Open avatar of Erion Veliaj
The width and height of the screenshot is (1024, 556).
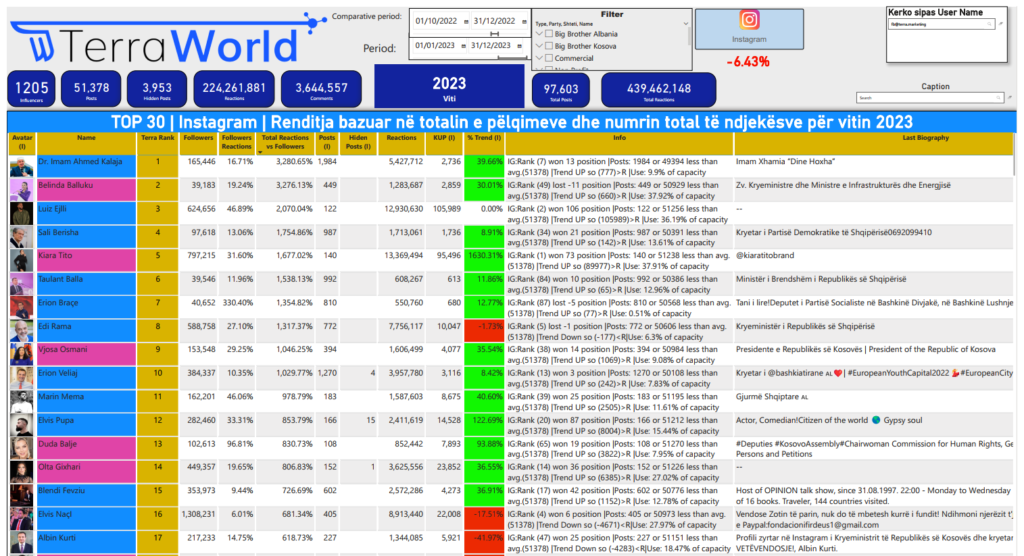point(22,378)
